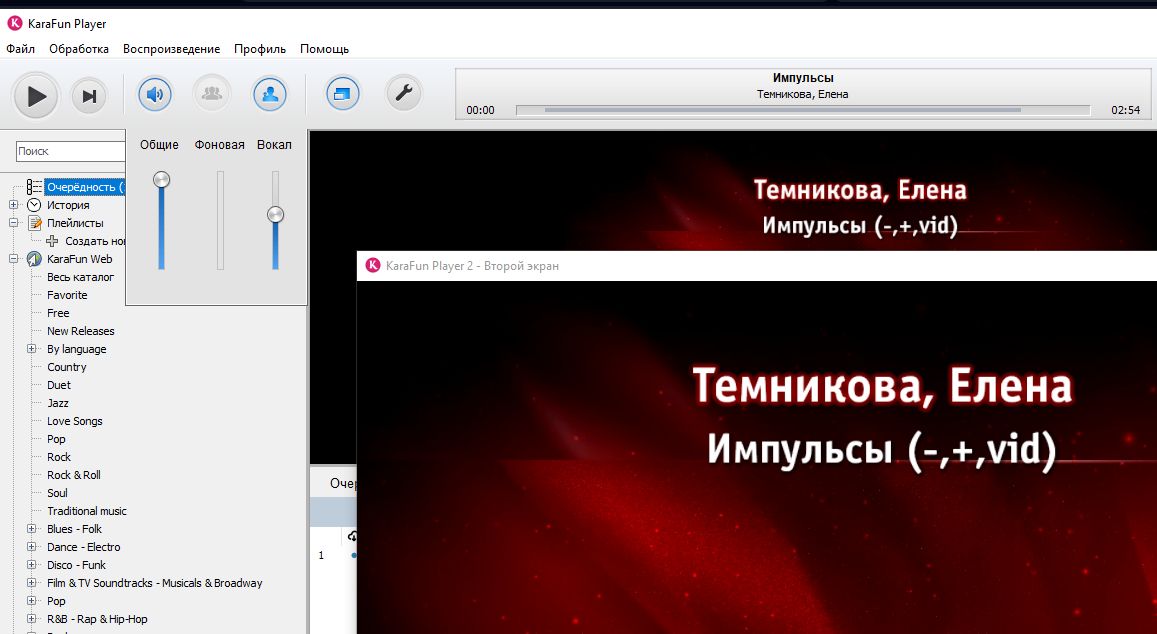Click the plus icon beside Создать новый
Screen dimensions: 1157x634
tap(52, 241)
